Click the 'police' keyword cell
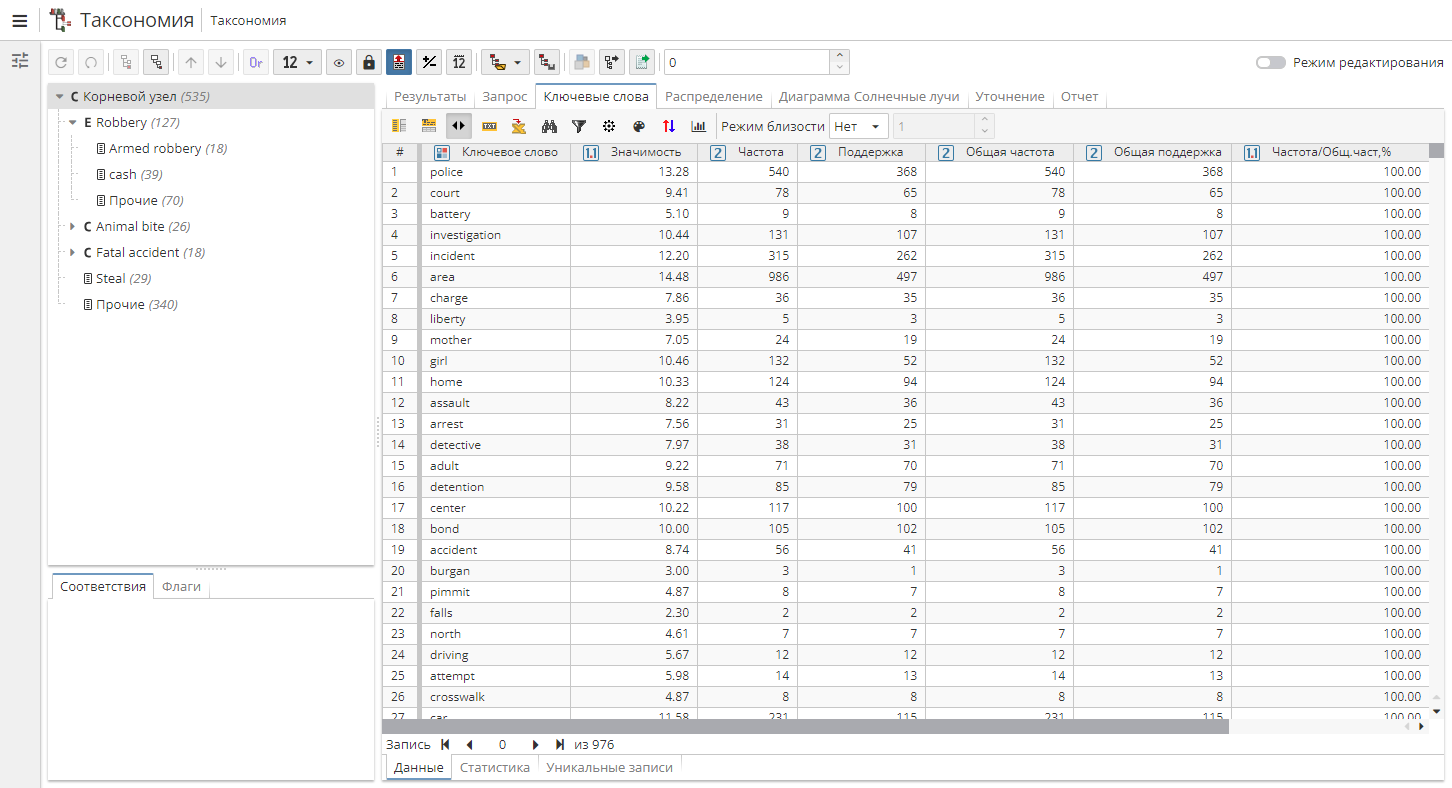Screen dimensions: 1452x788 496,172
